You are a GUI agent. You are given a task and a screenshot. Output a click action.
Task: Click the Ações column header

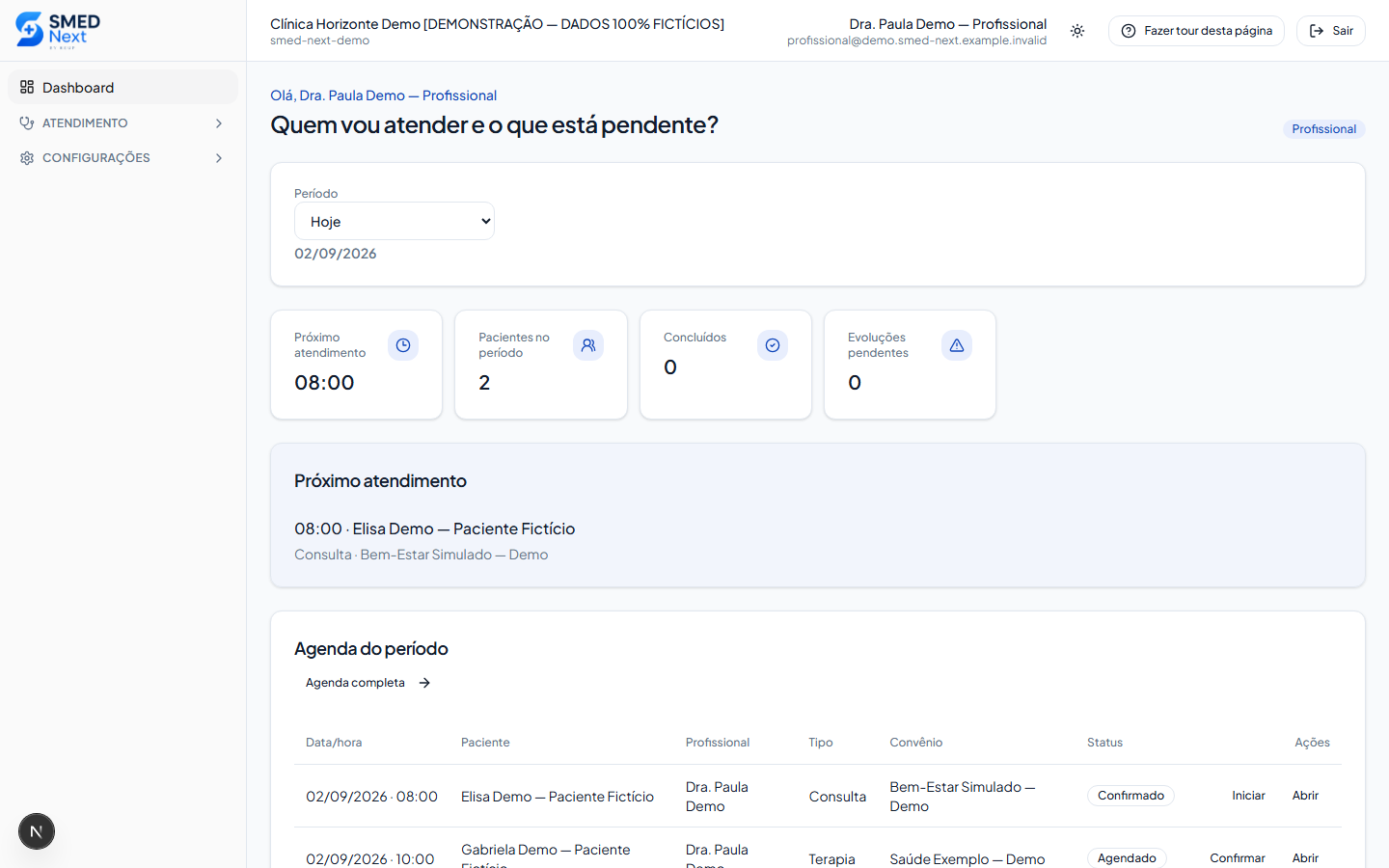click(1312, 743)
